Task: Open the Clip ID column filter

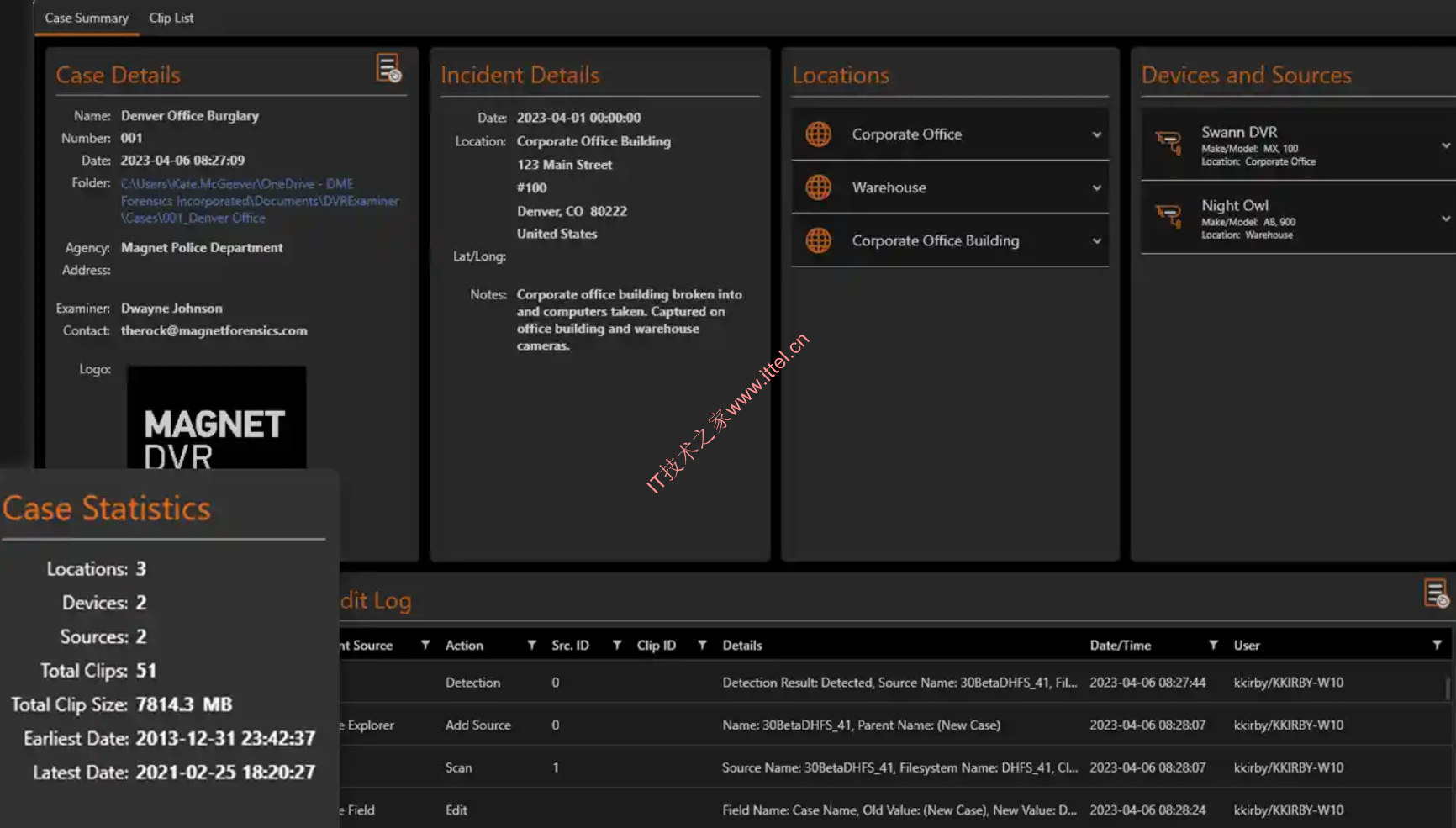Action: (x=702, y=646)
